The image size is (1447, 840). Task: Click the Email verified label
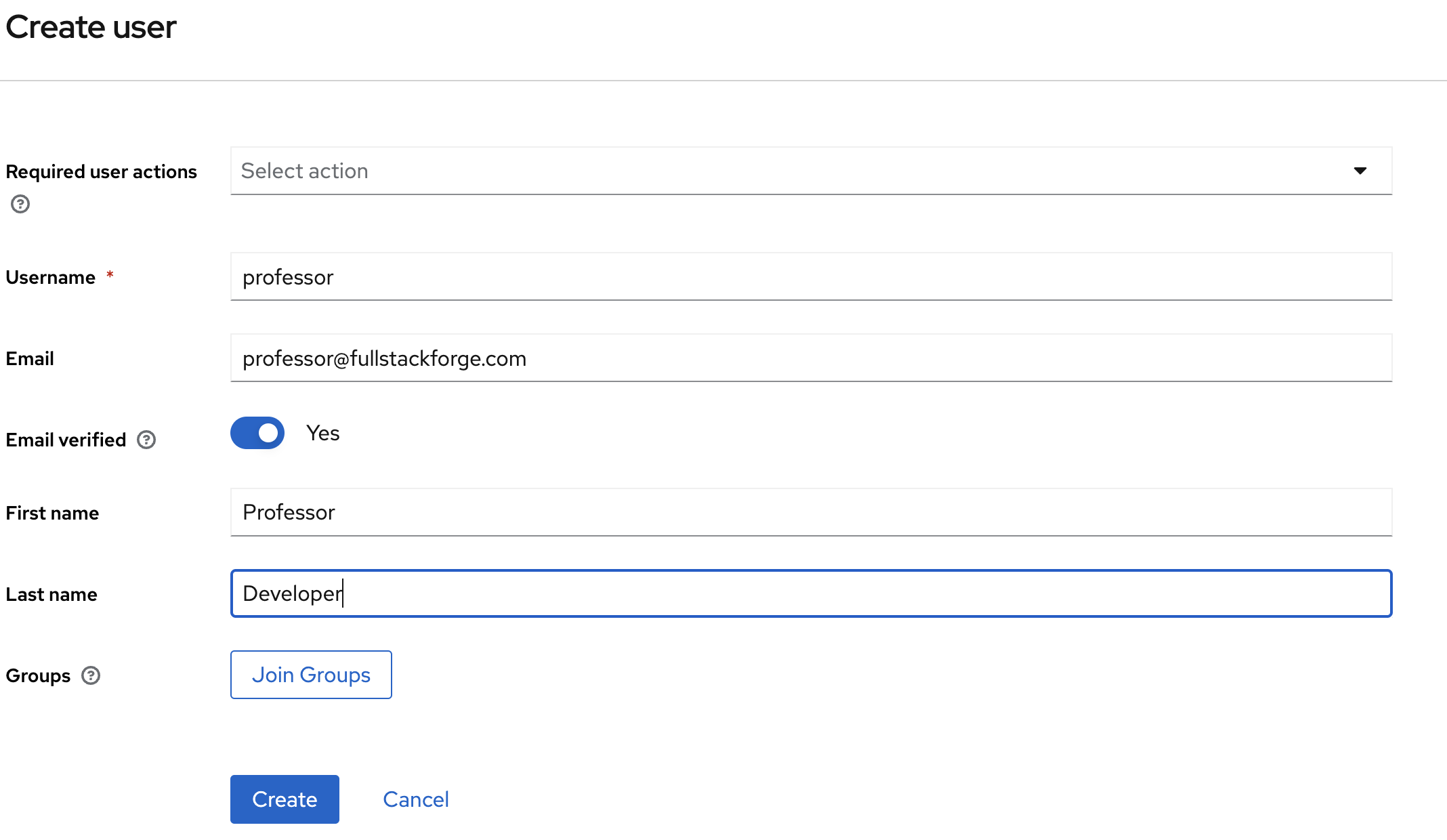point(66,440)
